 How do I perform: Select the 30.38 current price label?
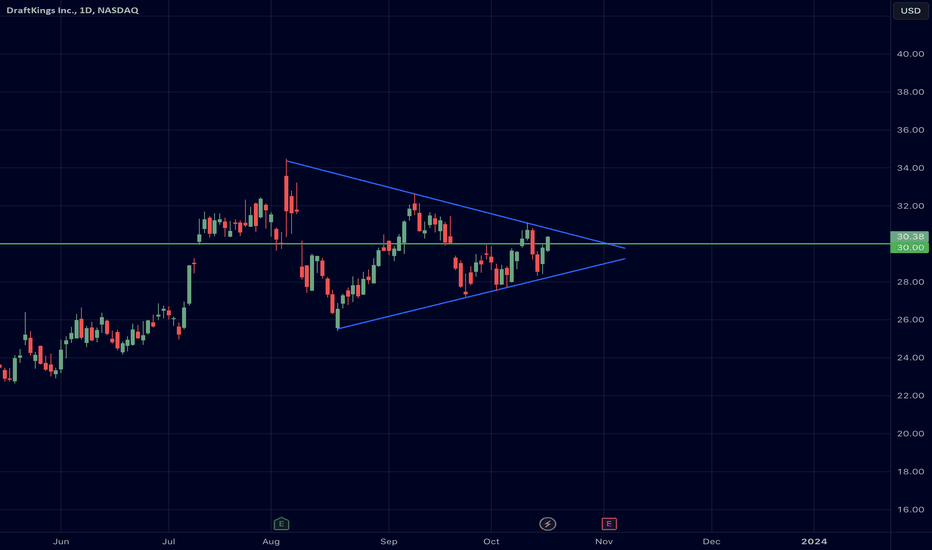(x=909, y=237)
